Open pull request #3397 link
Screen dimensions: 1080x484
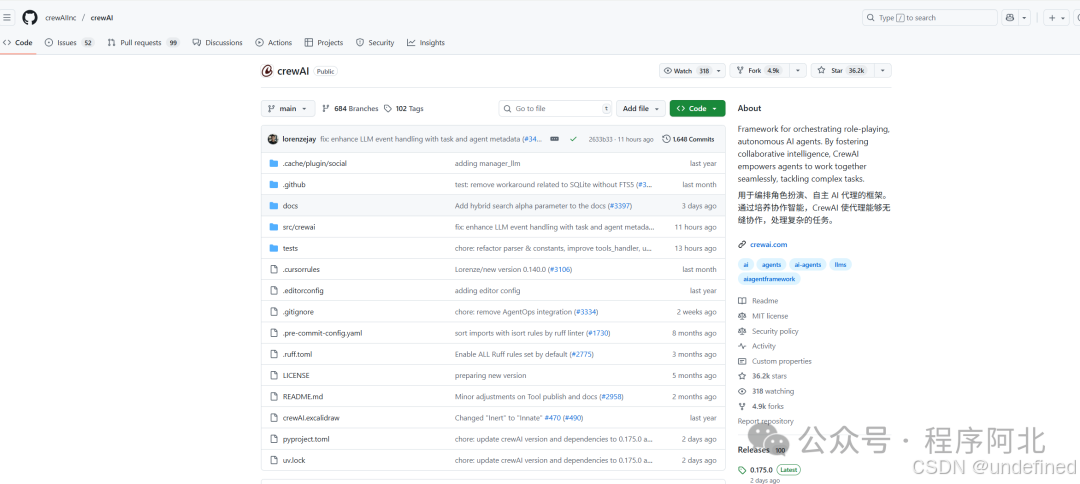click(619, 206)
